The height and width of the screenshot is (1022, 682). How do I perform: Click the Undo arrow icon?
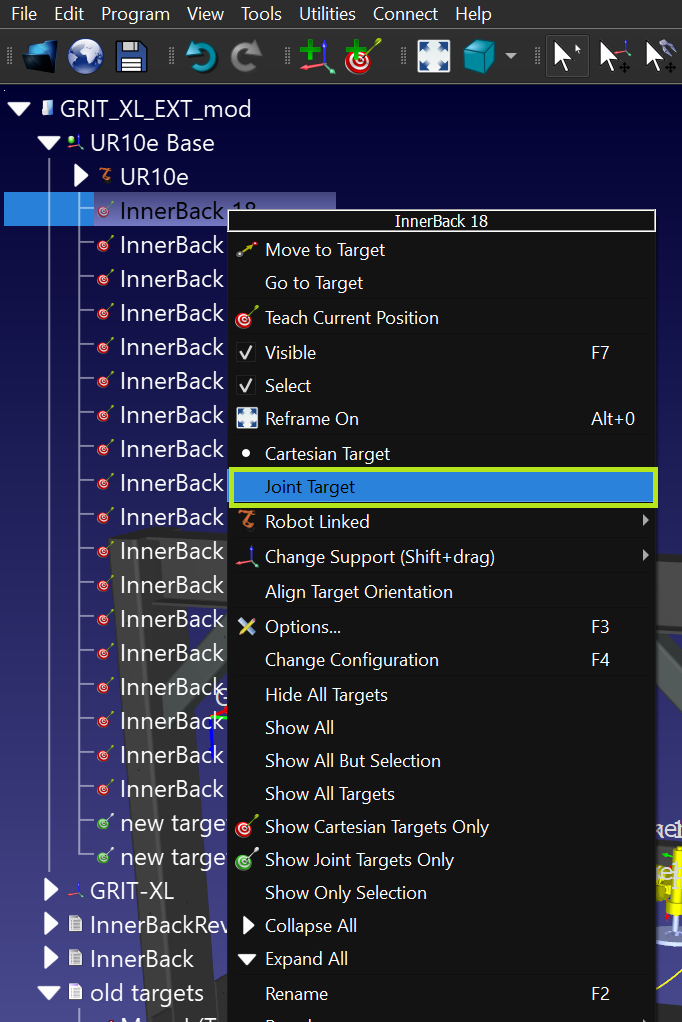(x=201, y=56)
